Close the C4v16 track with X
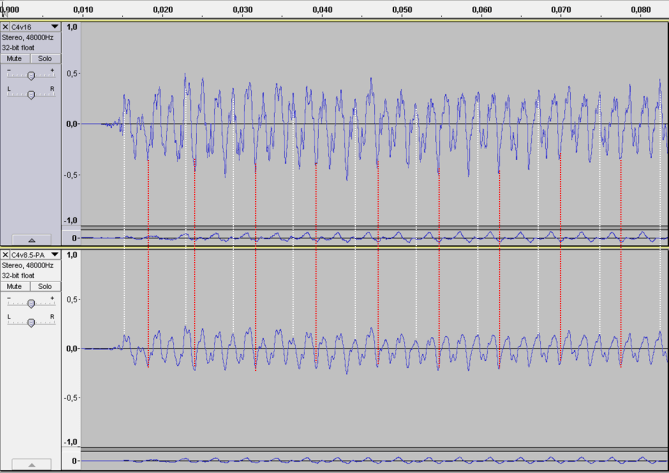669x473 pixels. 6,27
